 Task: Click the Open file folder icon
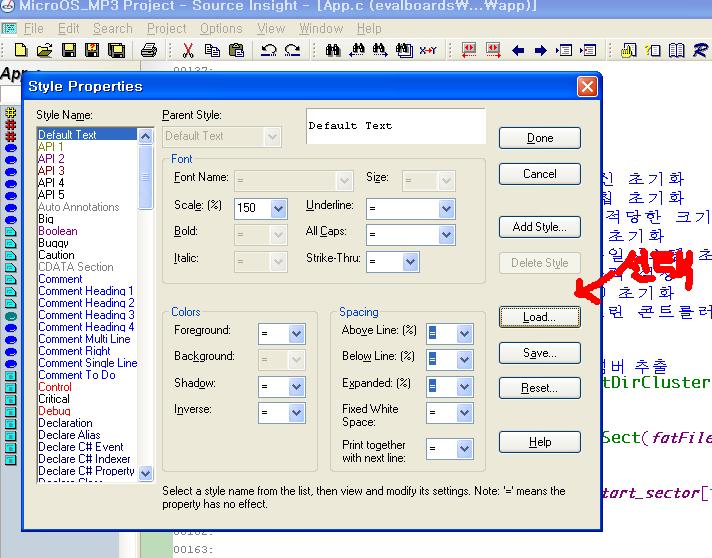click(x=44, y=50)
